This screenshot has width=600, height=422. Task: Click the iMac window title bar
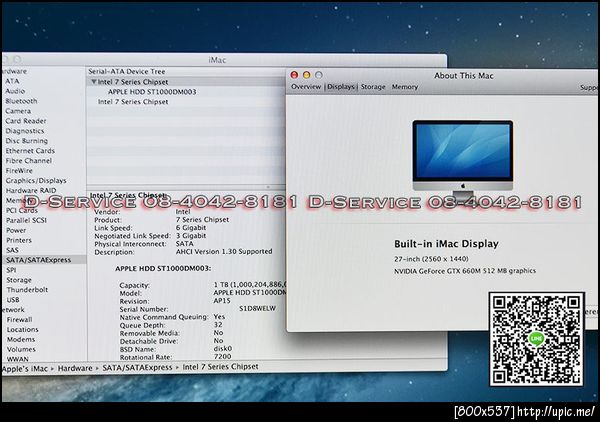pyautogui.click(x=224, y=60)
